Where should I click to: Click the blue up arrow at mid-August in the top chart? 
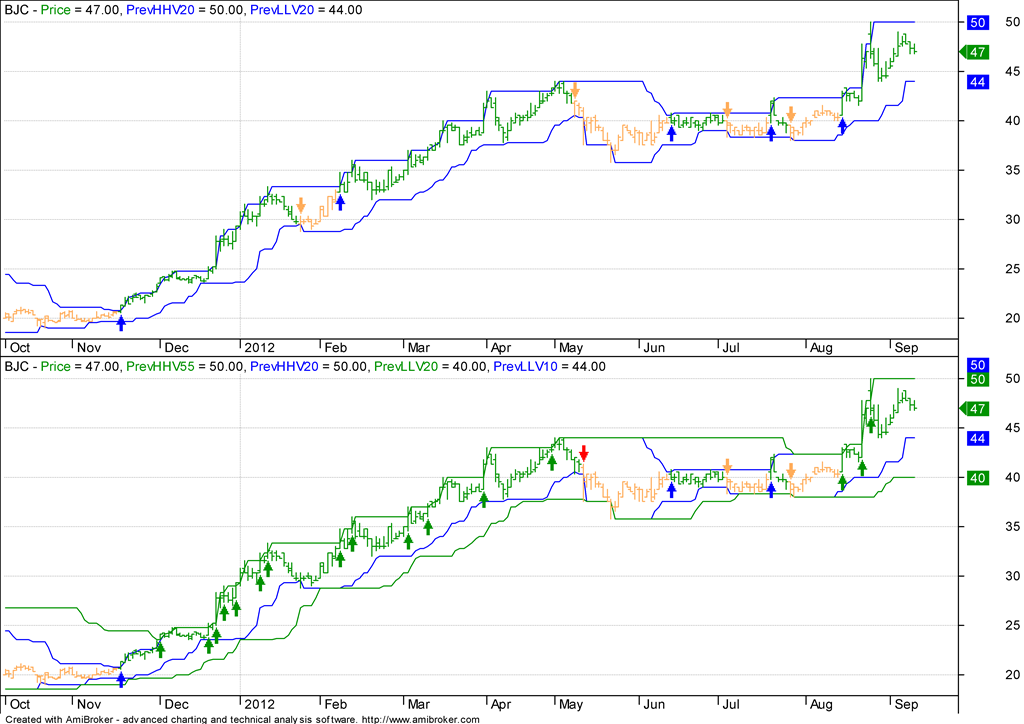pos(842,126)
